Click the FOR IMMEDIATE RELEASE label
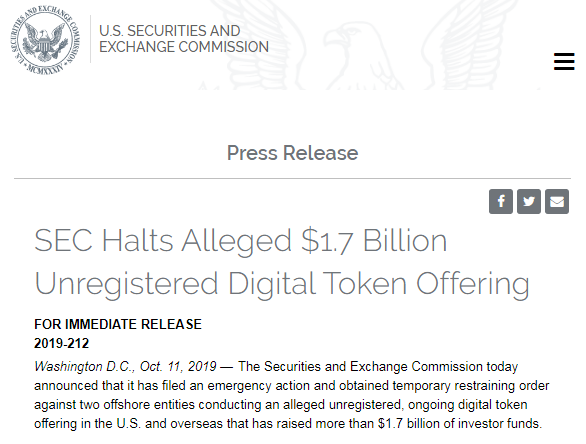This screenshot has width=586, height=444. pyautogui.click(x=118, y=324)
